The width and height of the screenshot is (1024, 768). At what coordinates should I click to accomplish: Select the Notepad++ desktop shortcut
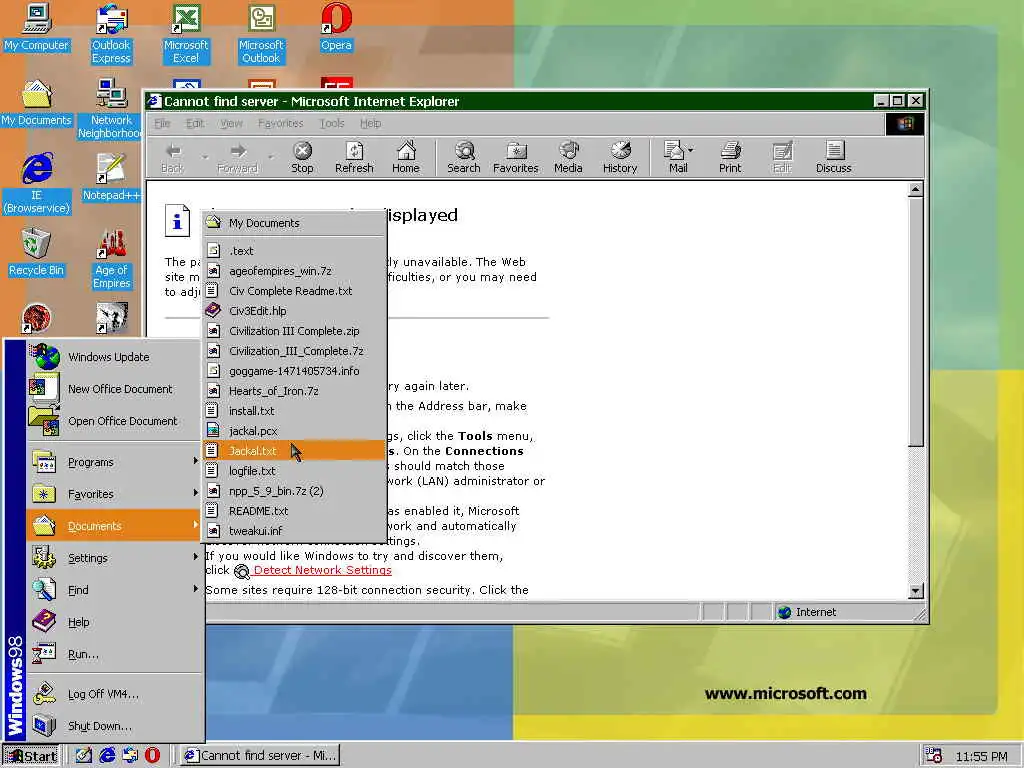click(111, 178)
